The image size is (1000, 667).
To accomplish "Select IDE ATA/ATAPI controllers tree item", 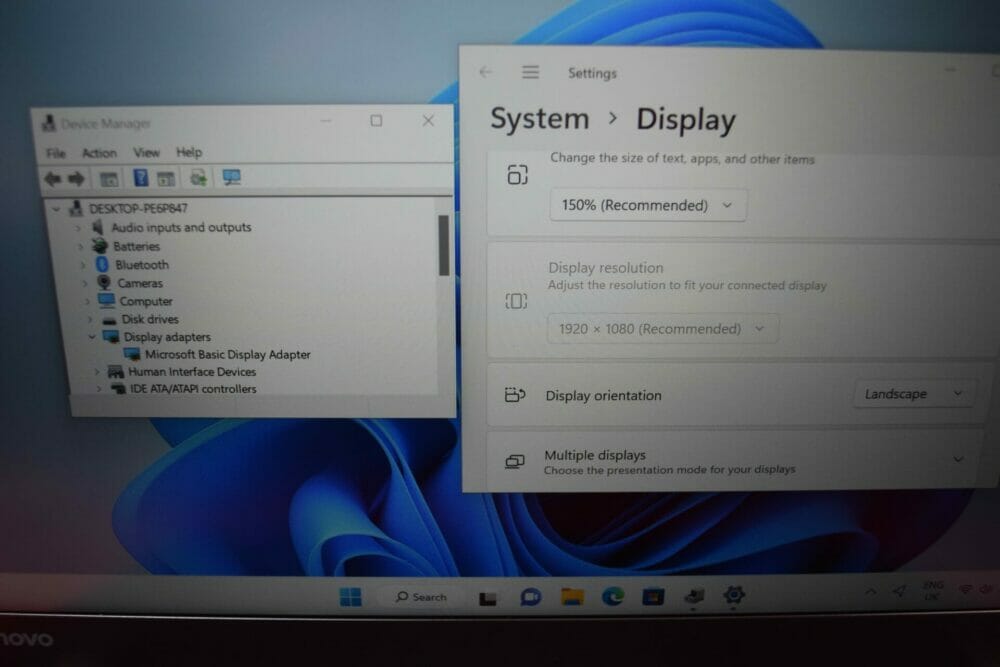I will pos(193,389).
